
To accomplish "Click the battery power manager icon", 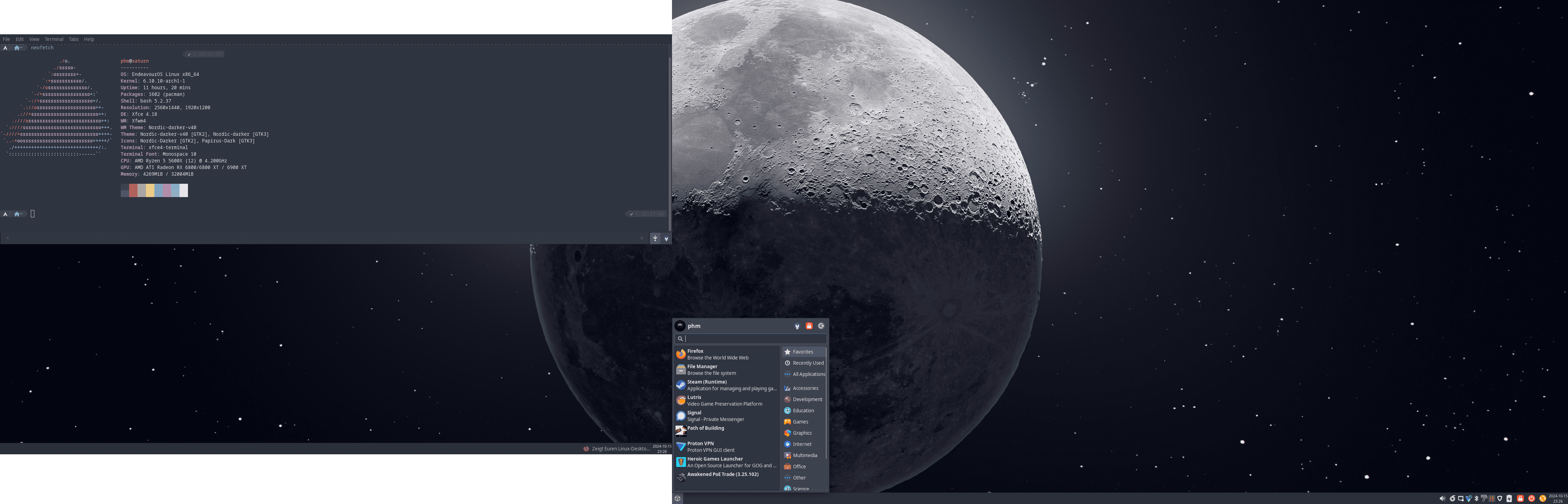I will [x=1509, y=498].
